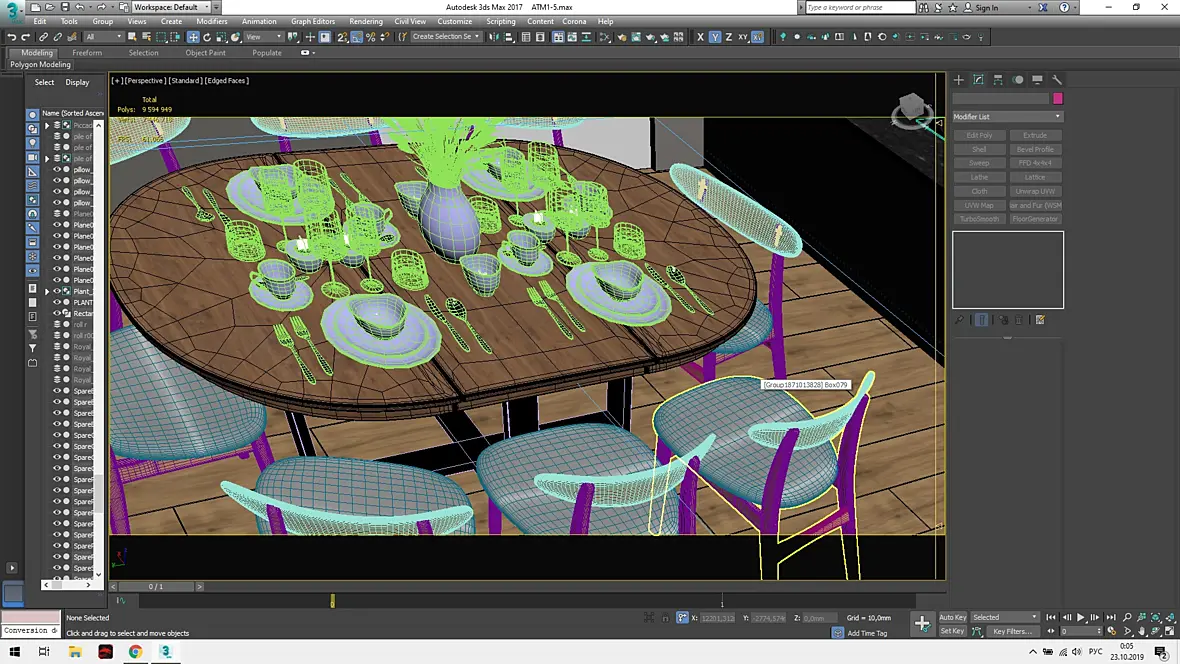This screenshot has height=664, width=1180.
Task: Click the TurboSmooth modifier button
Action: (x=979, y=219)
